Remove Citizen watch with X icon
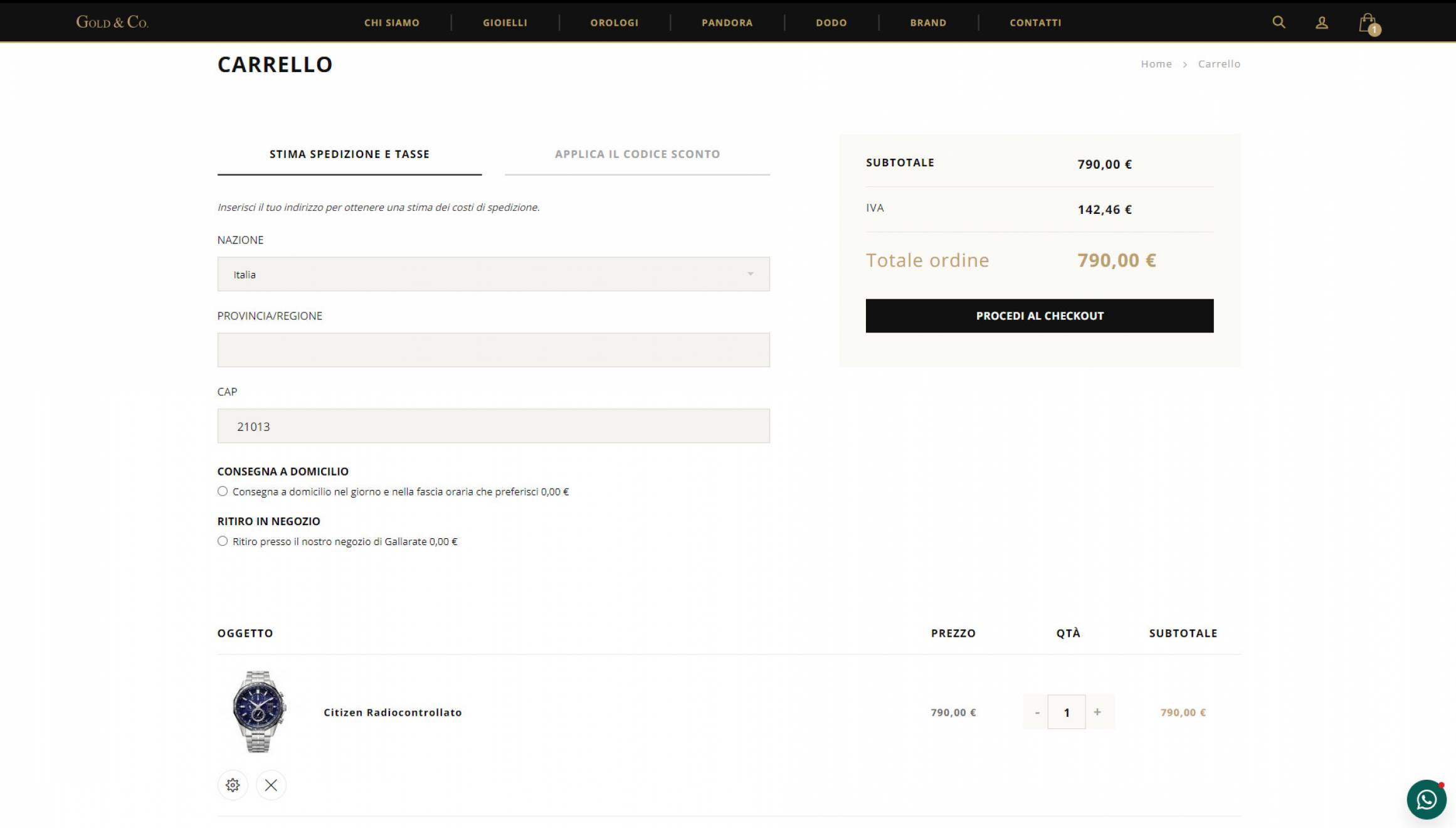The width and height of the screenshot is (1456, 828). pyautogui.click(x=271, y=785)
